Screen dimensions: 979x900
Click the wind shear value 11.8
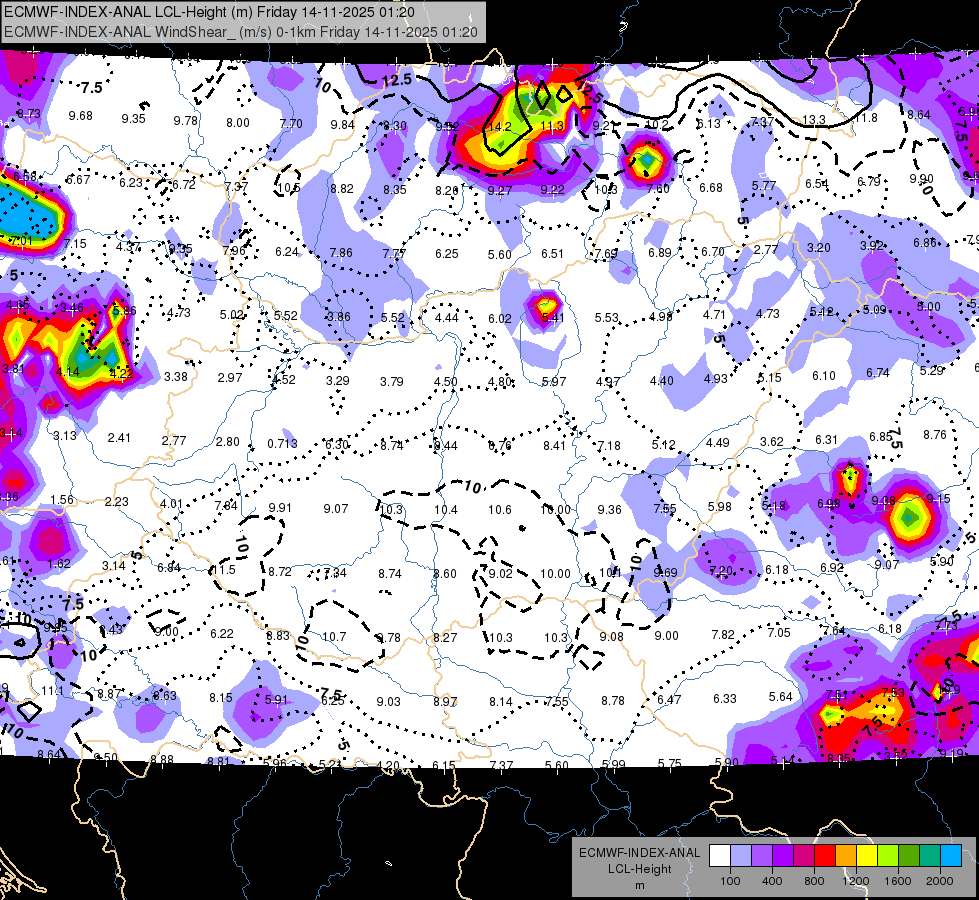(866, 117)
